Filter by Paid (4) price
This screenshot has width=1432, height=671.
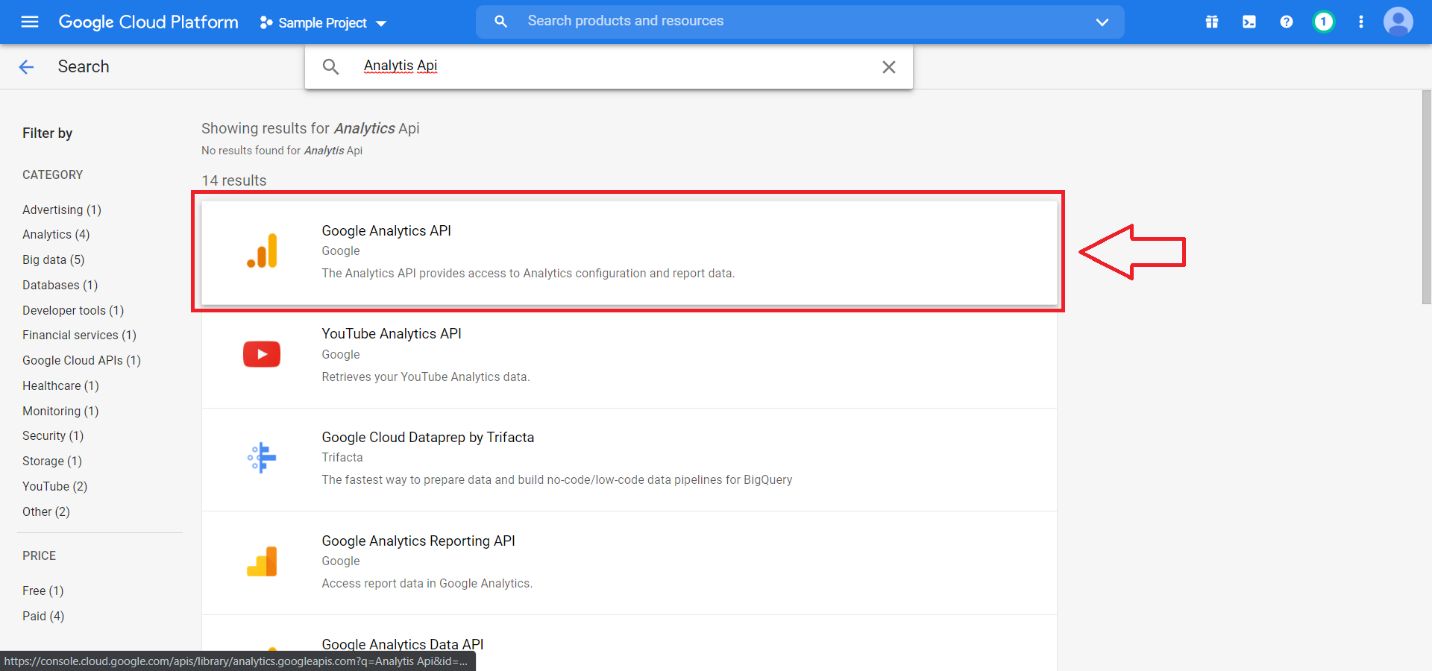pyautogui.click(x=43, y=616)
